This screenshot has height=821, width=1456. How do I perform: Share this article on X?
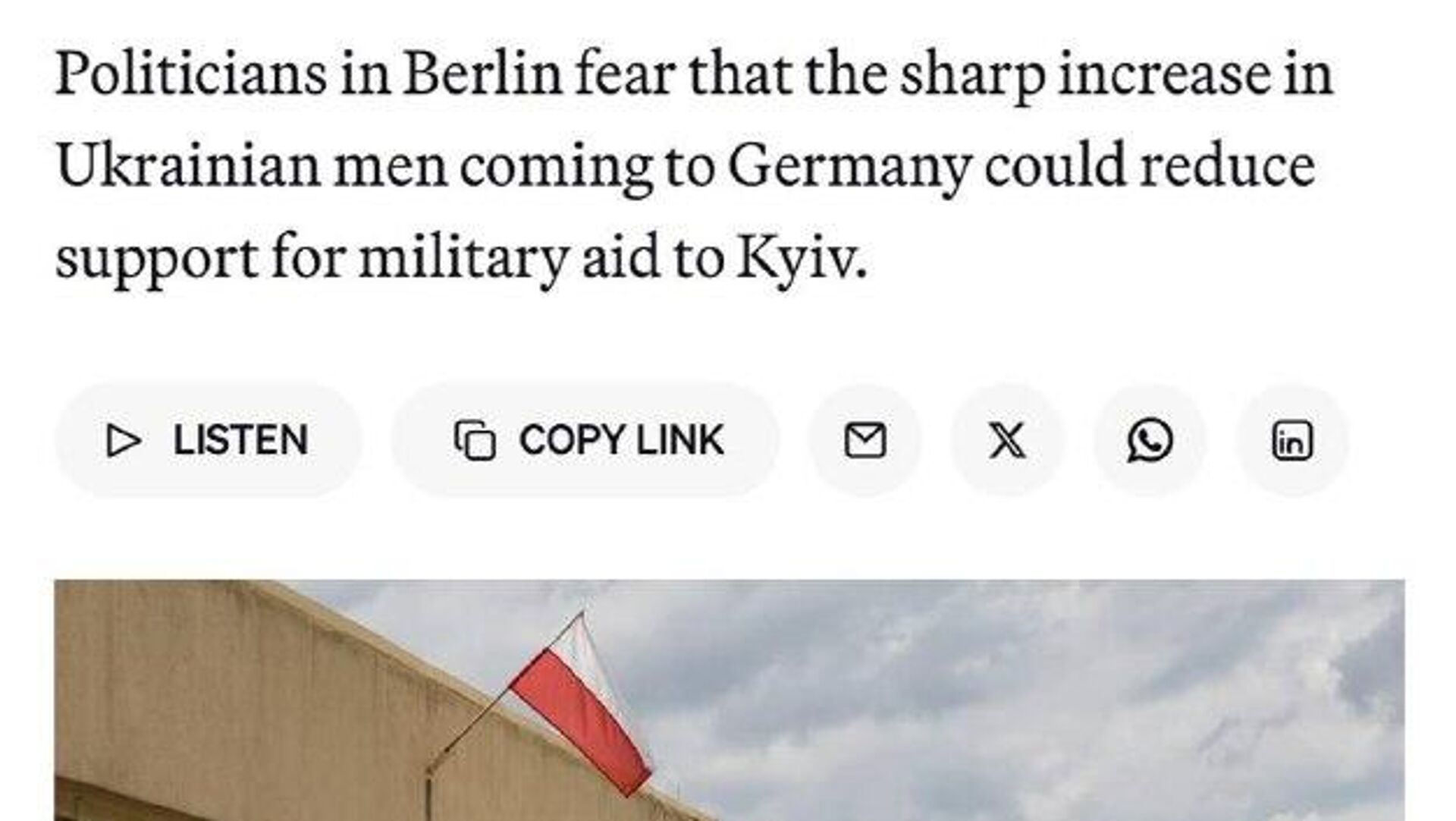point(1008,440)
